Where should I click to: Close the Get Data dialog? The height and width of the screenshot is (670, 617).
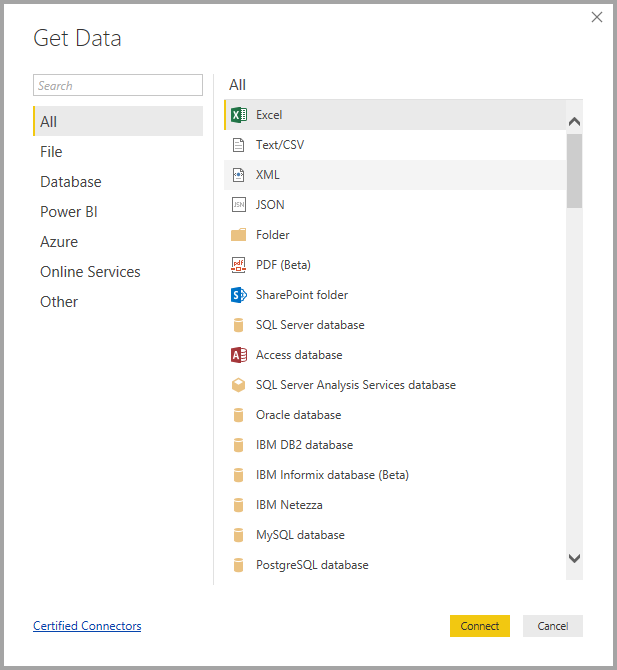[x=597, y=17]
